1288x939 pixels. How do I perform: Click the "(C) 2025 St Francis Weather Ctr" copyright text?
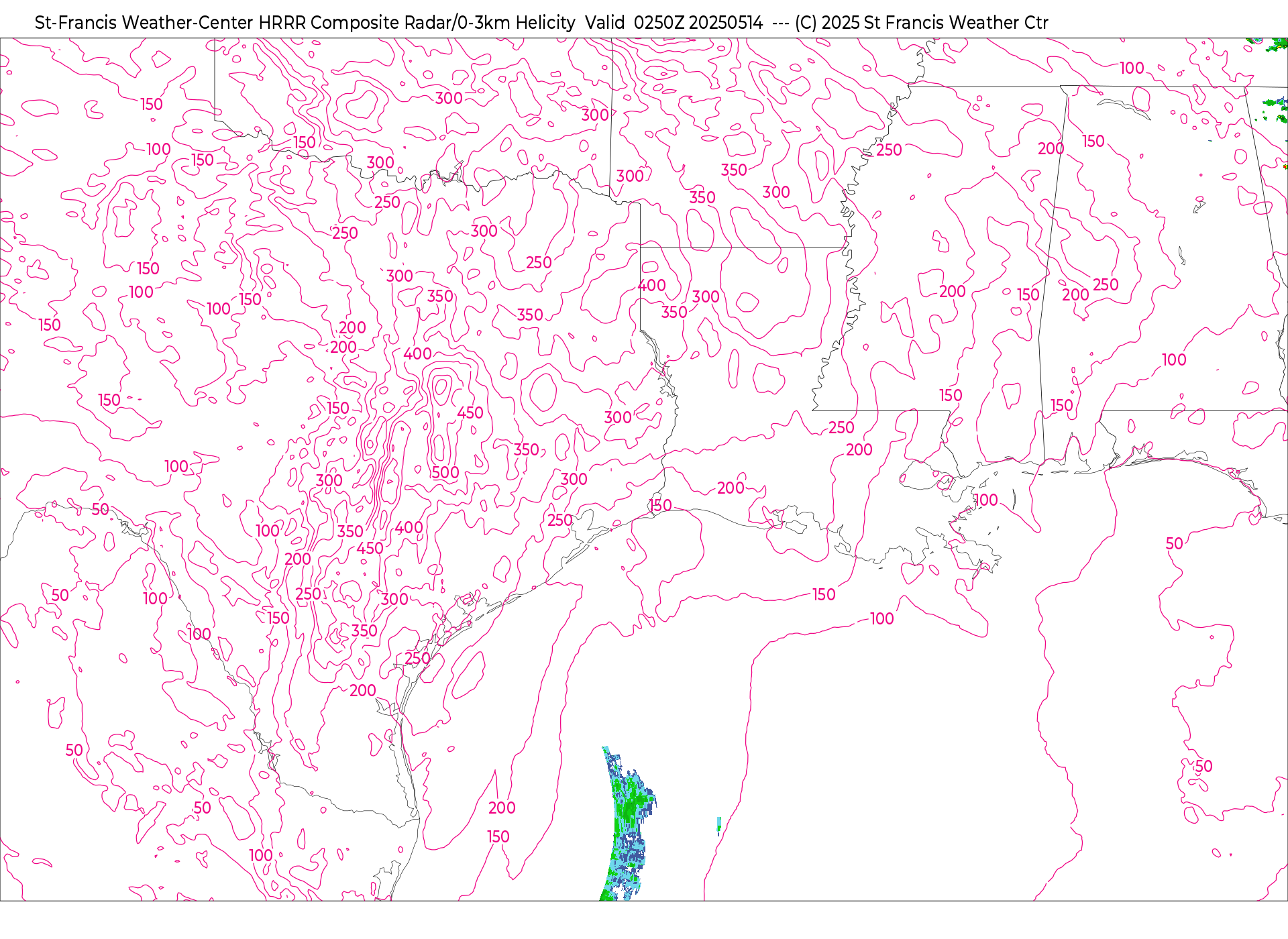tap(921, 23)
